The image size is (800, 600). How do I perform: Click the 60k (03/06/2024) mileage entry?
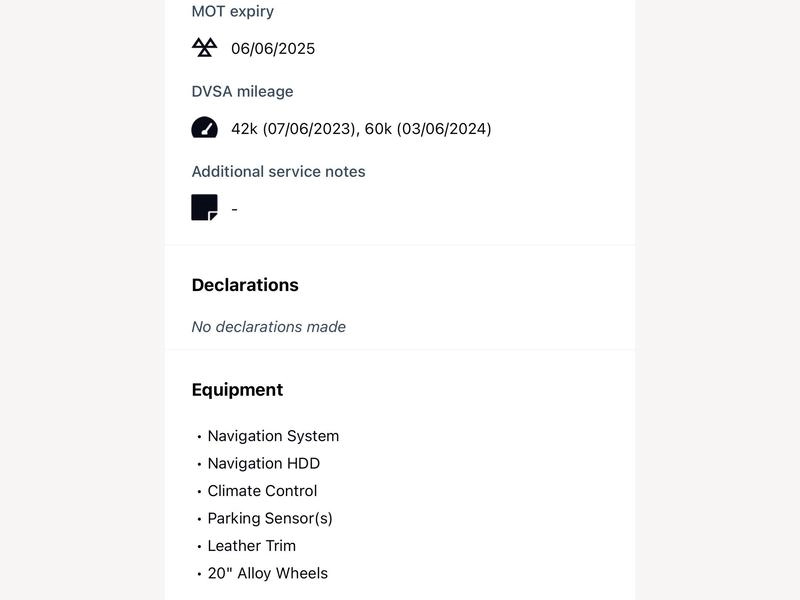tap(428, 129)
